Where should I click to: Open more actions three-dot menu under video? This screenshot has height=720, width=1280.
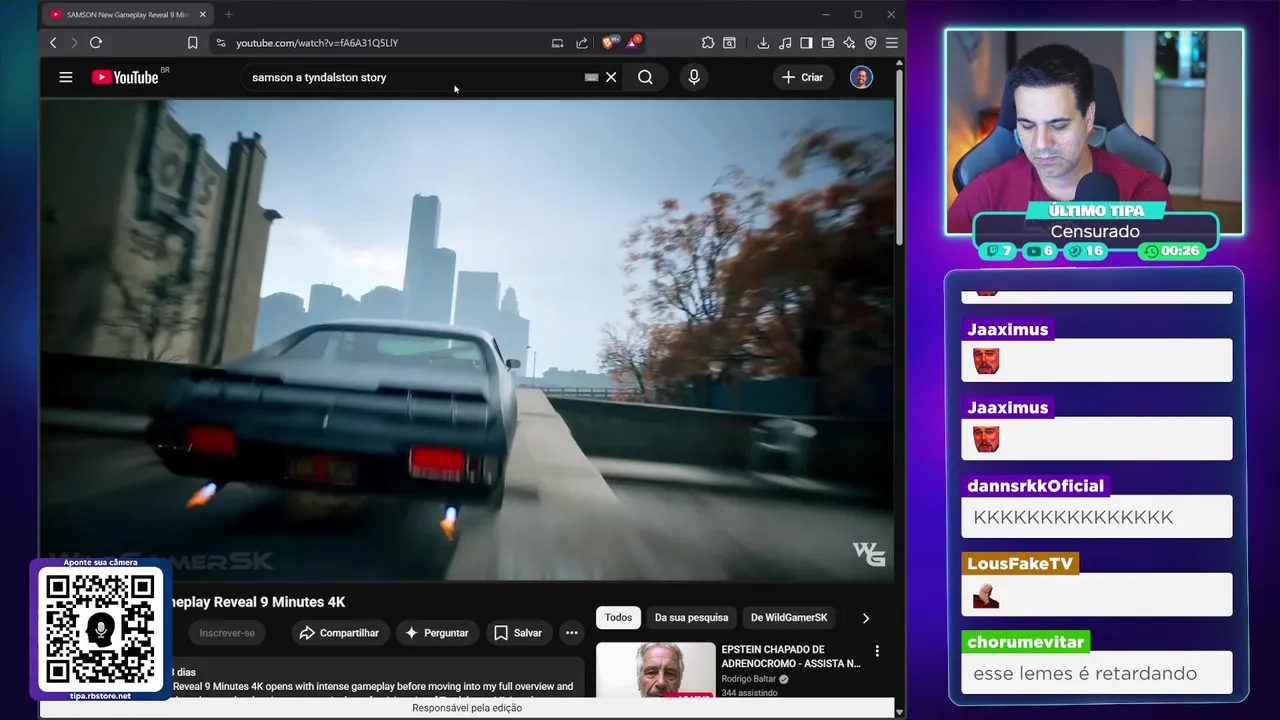click(571, 633)
